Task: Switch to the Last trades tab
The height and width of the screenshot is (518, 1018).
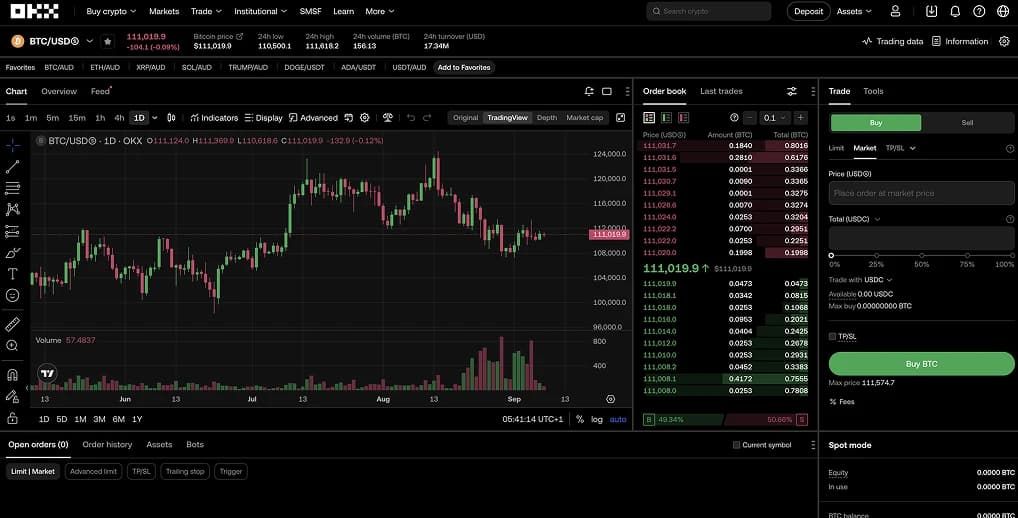Action: tap(721, 92)
